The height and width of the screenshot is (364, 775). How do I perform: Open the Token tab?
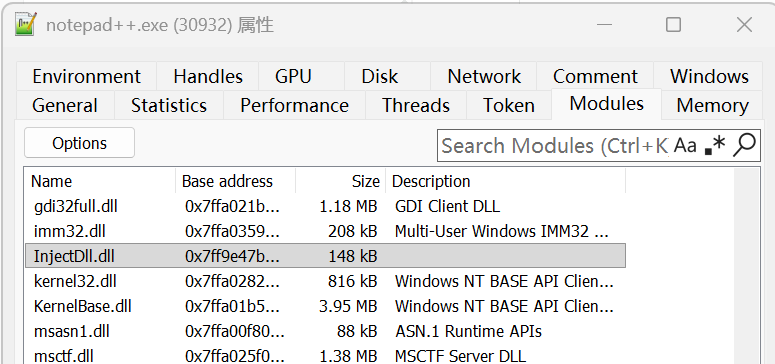point(509,105)
